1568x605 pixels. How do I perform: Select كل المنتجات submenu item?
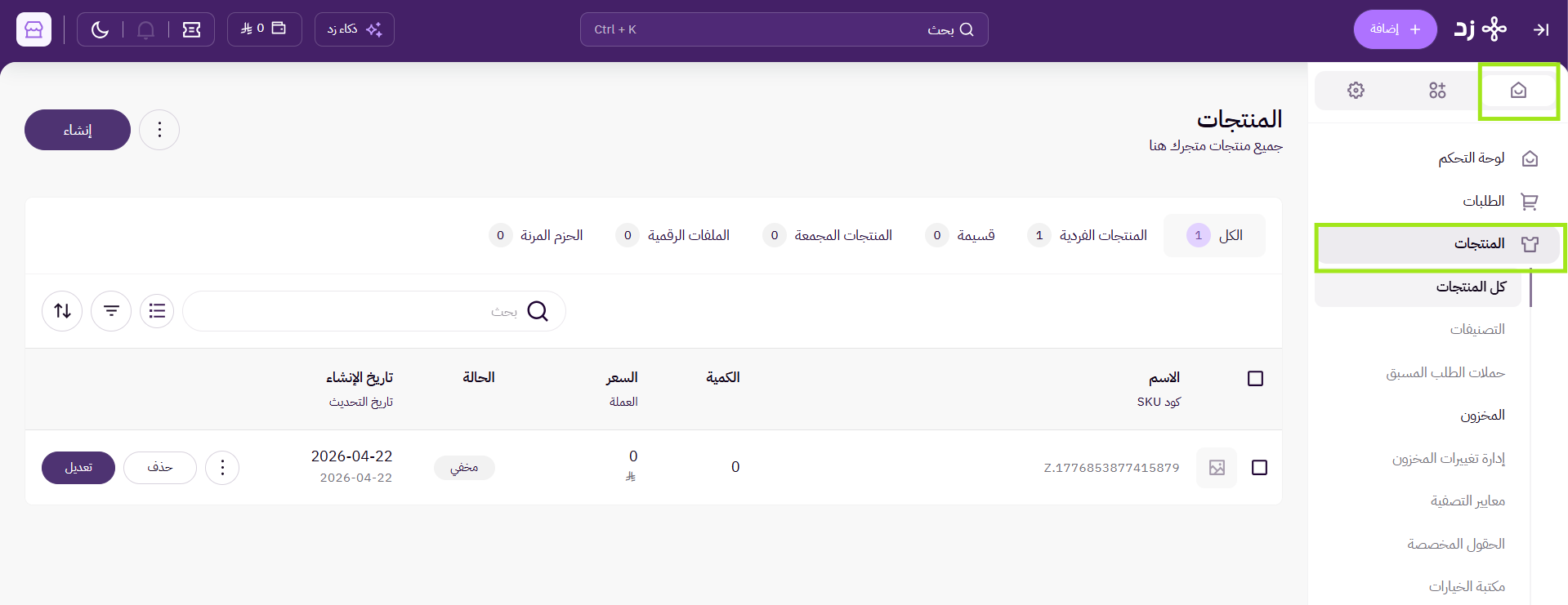pyautogui.click(x=1418, y=287)
